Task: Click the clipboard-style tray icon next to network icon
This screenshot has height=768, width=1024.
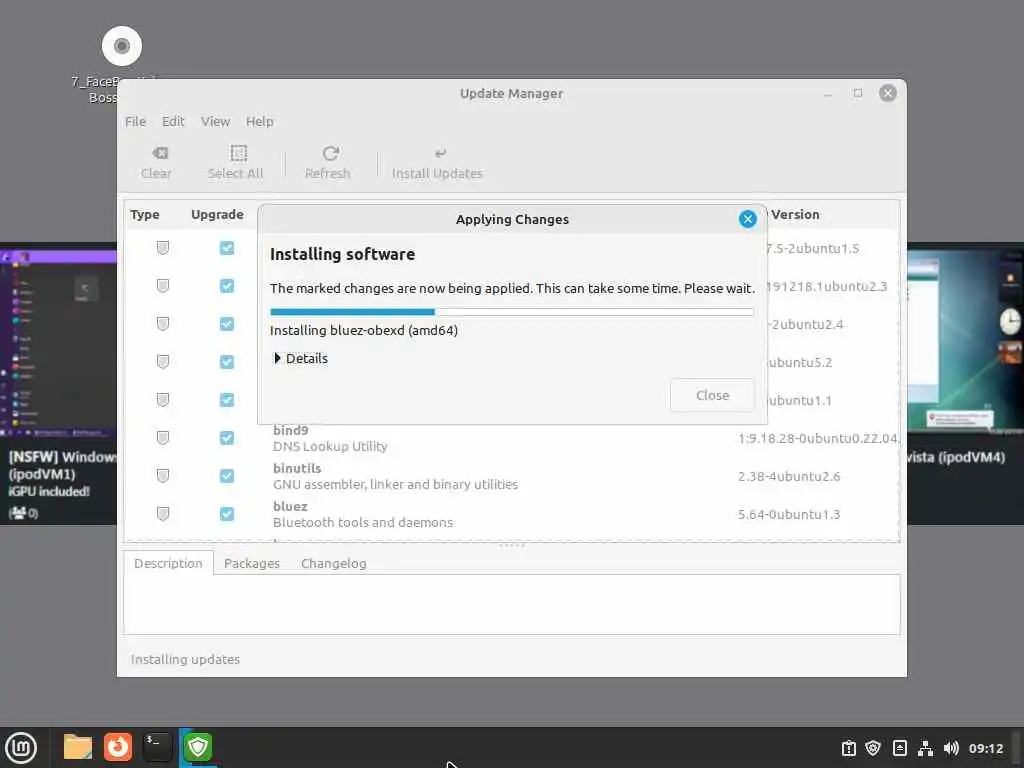Action: 899,748
